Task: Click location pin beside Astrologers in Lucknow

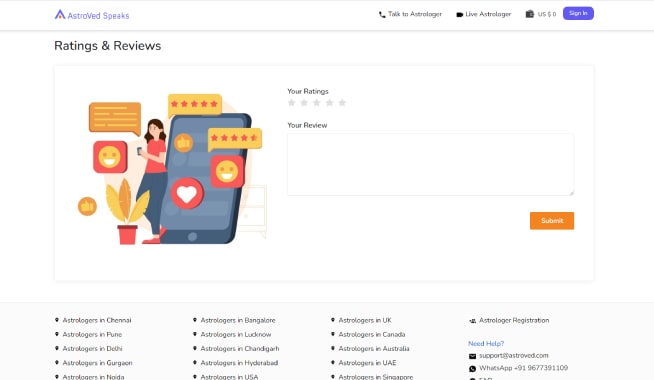Action: click(195, 334)
